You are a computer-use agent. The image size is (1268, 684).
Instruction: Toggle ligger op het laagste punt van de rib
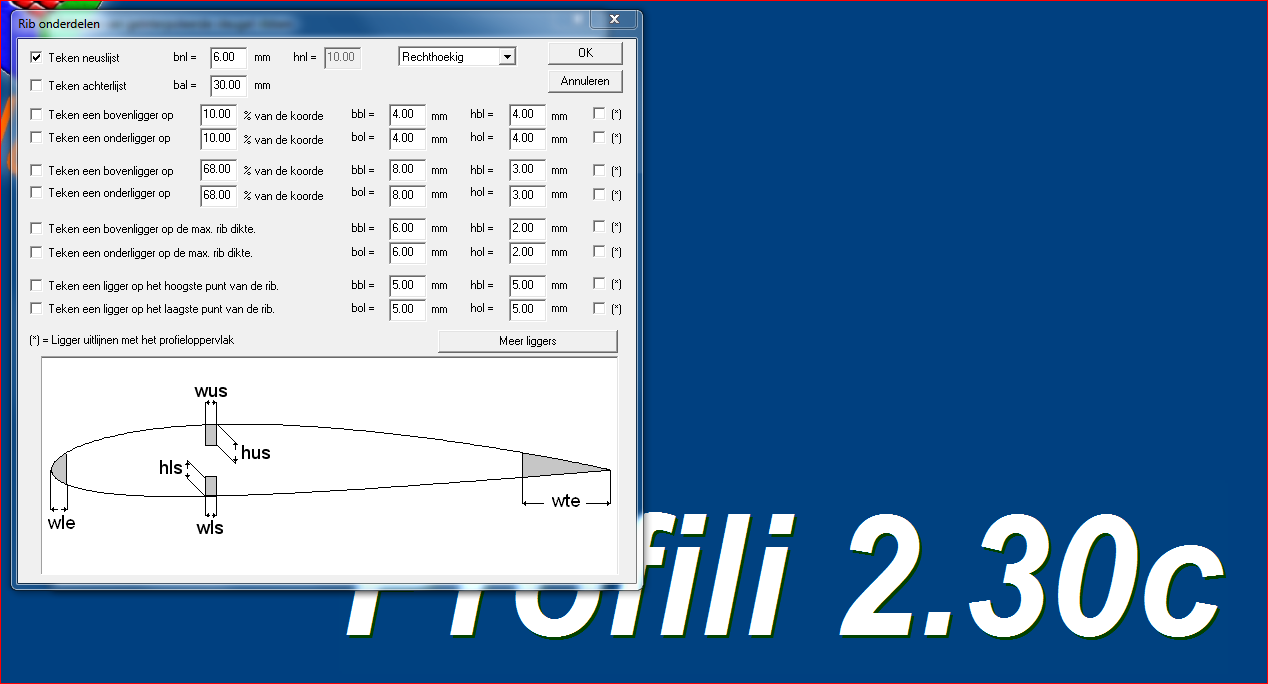[x=37, y=309]
